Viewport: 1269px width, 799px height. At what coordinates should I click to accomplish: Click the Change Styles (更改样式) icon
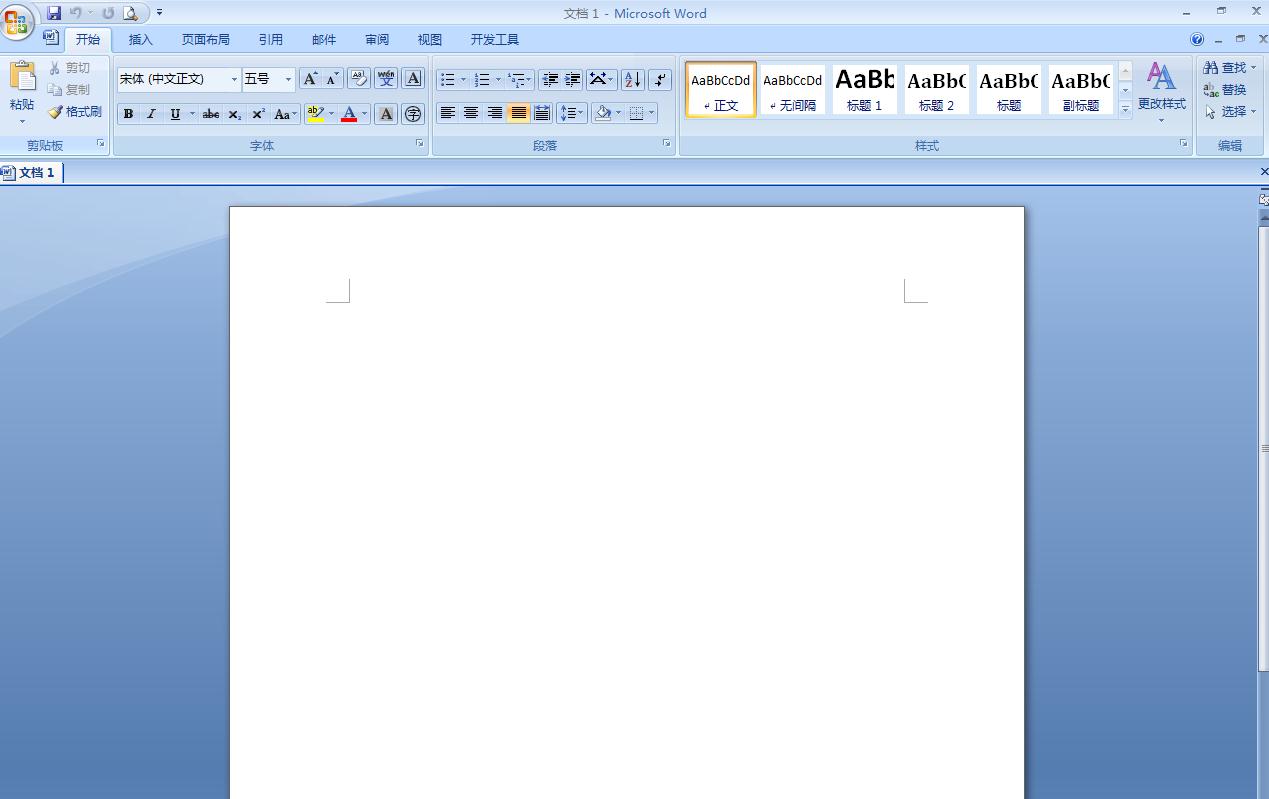tap(1161, 76)
